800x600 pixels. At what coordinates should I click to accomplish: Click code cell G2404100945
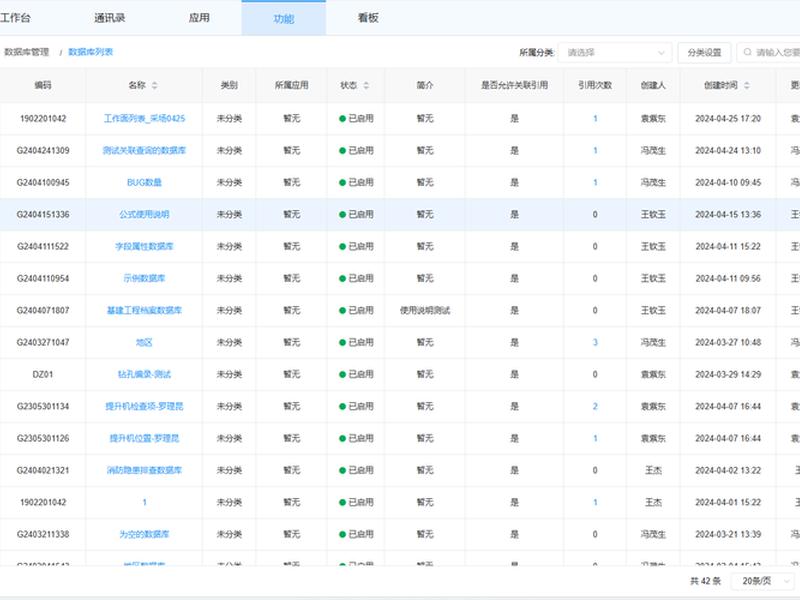tap(43, 182)
